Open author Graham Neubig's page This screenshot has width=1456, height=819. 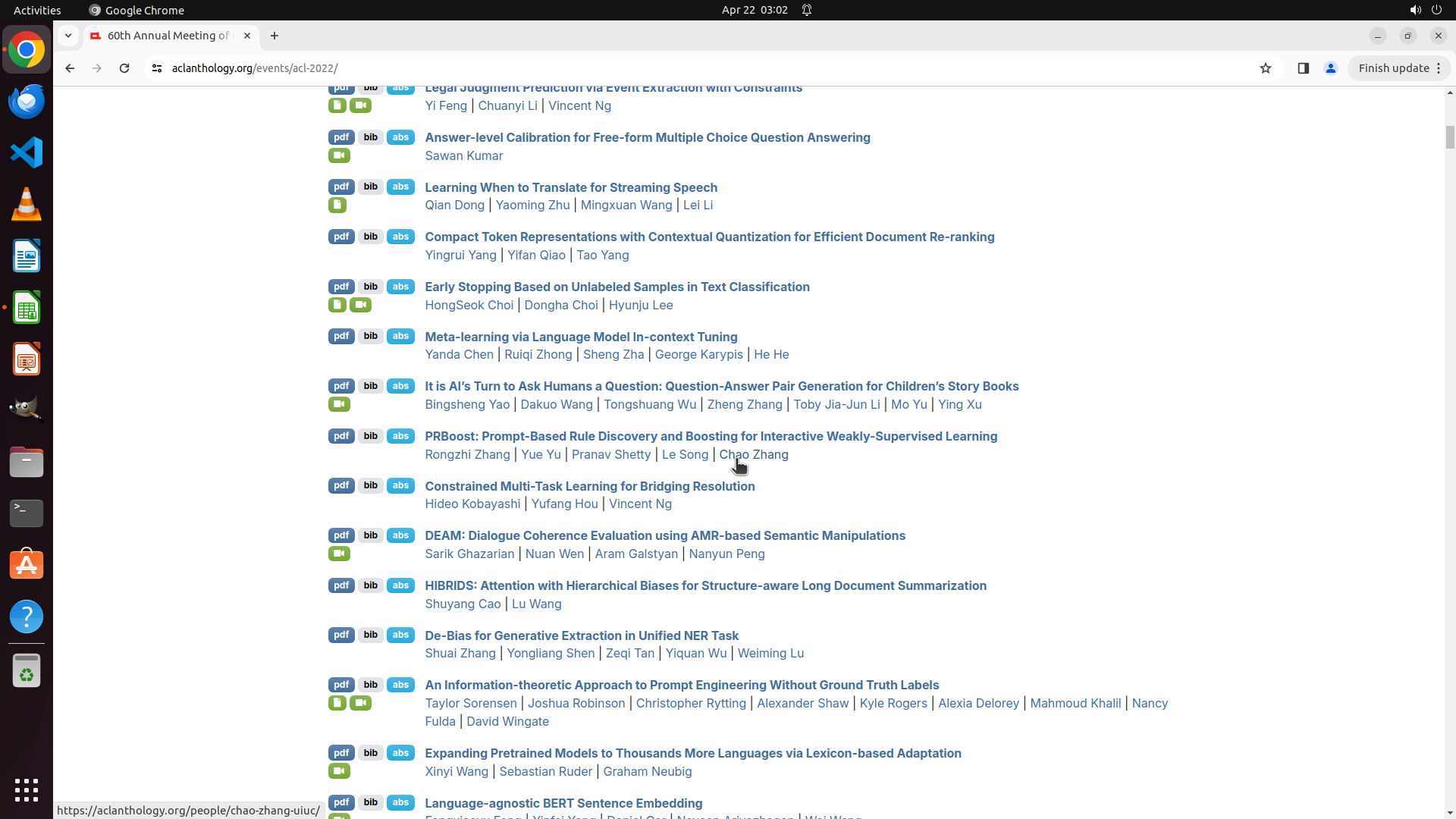click(x=648, y=772)
